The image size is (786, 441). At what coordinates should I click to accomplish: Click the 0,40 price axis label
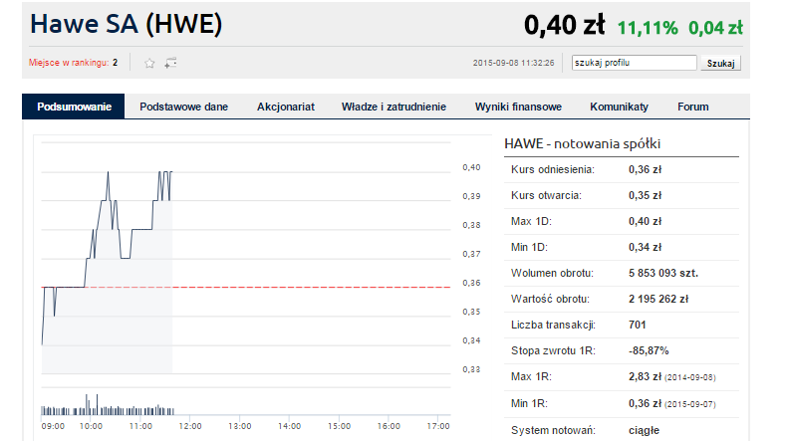(471, 167)
